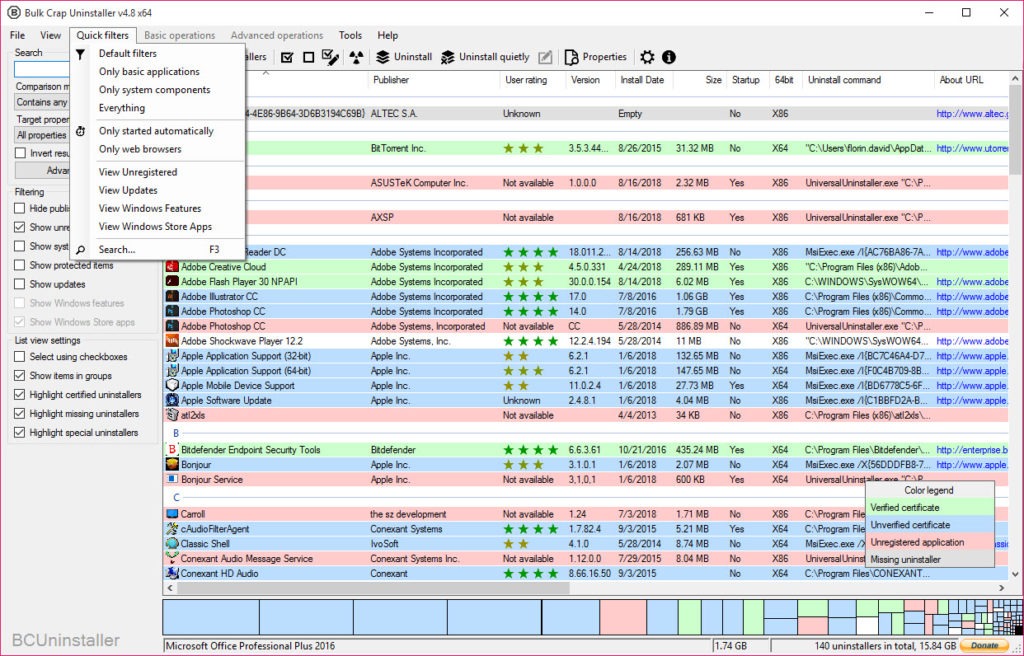Click the invert selection checkbox-pencil icon
The width and height of the screenshot is (1024, 656).
click(330, 57)
